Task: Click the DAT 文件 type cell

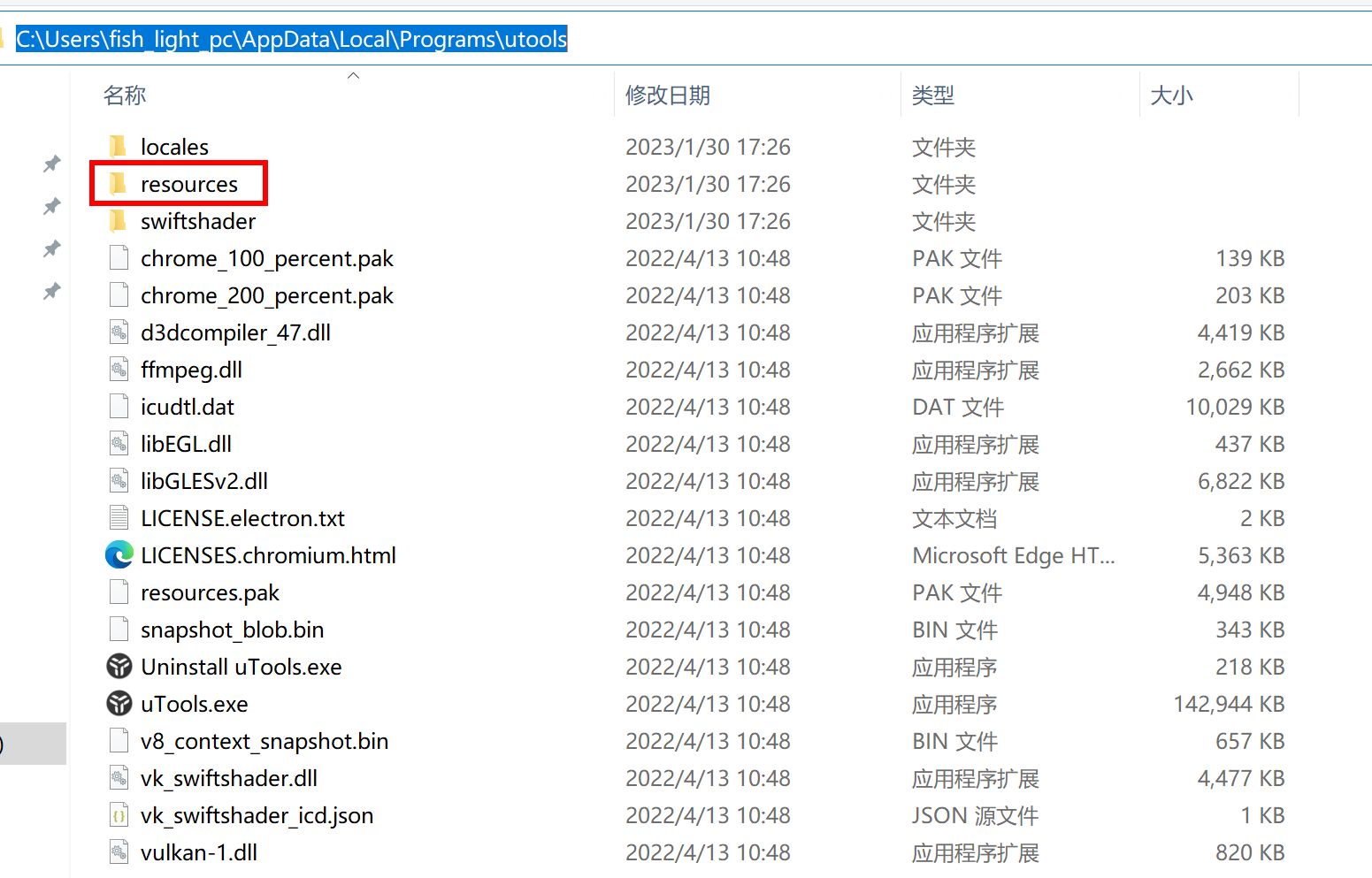Action: [958, 407]
